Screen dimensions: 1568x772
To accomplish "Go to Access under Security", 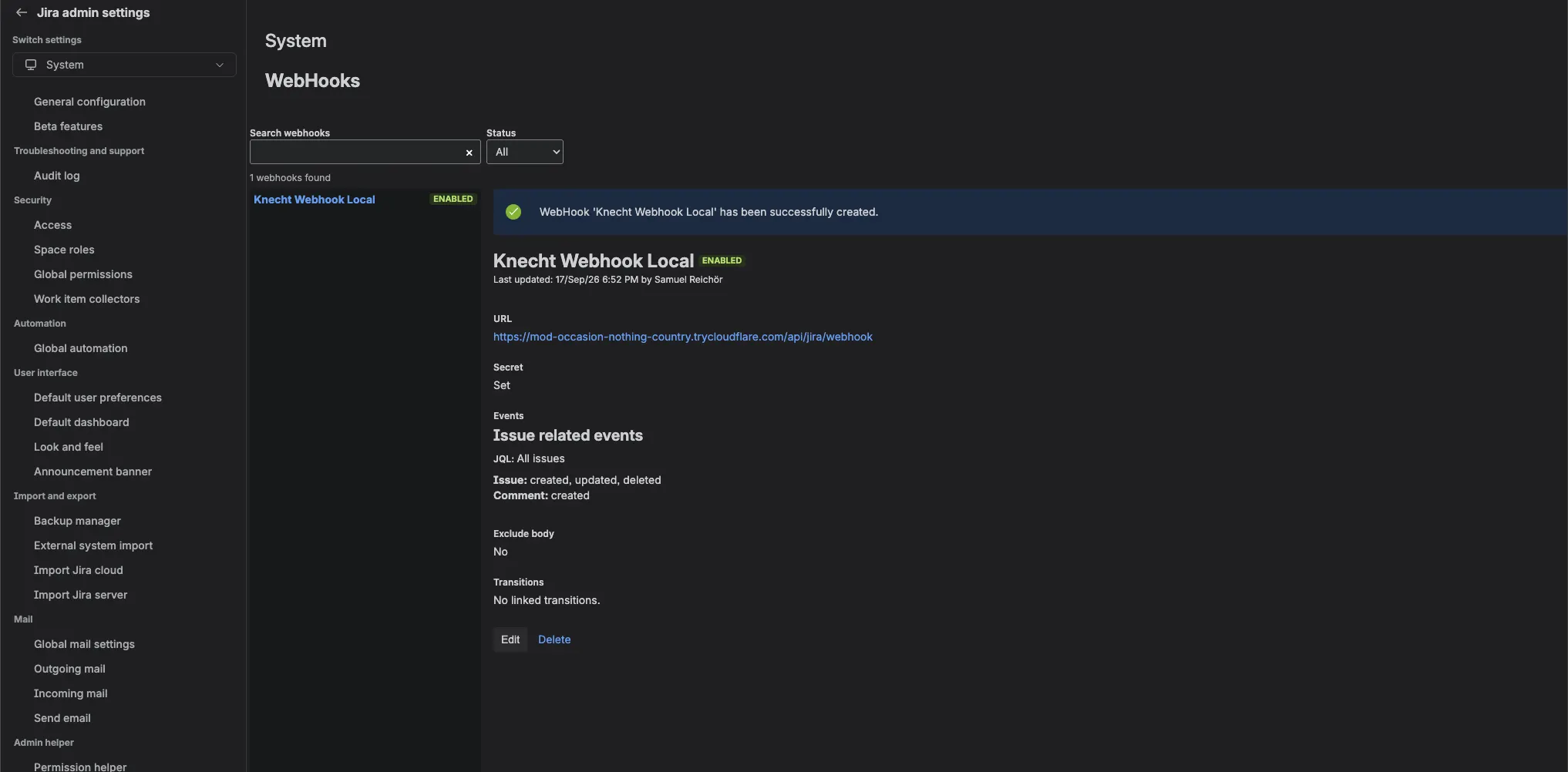I will [x=52, y=225].
